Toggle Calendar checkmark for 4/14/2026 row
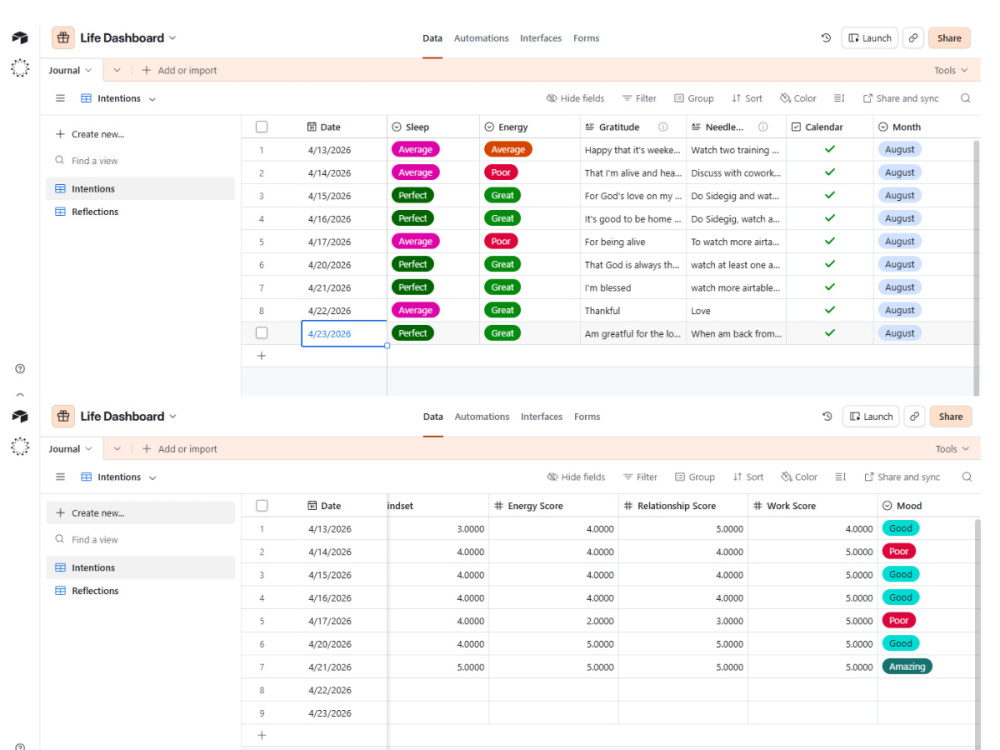 click(x=830, y=172)
